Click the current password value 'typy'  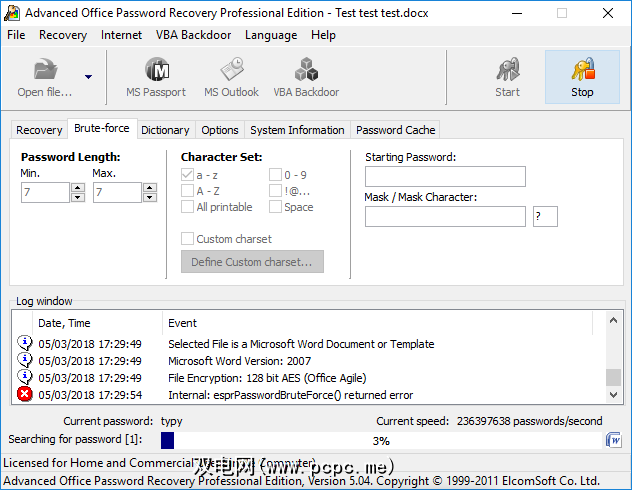[x=172, y=421]
